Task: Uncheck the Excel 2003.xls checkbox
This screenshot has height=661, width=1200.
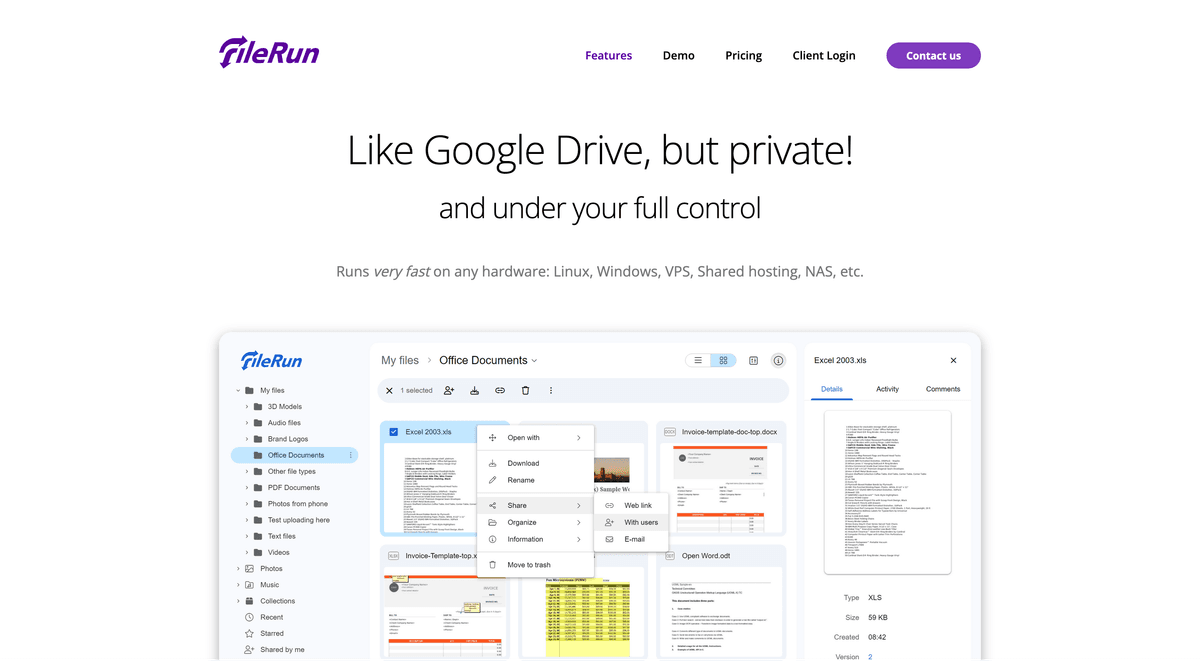Action: coord(393,432)
